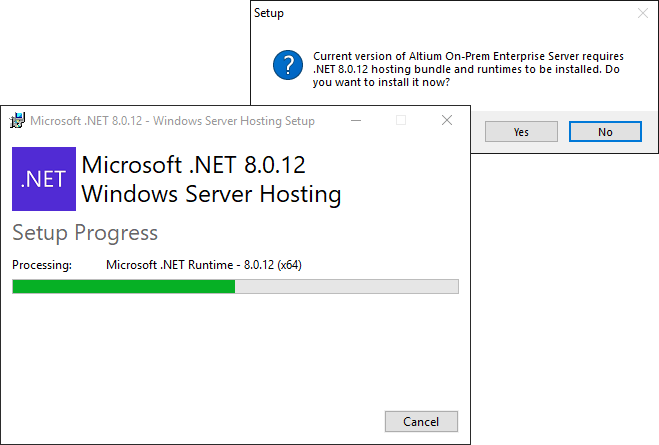This screenshot has height=445, width=659.
Task: Click the 'Microsoft .NET 8.0.12' heading text
Action: click(193, 165)
